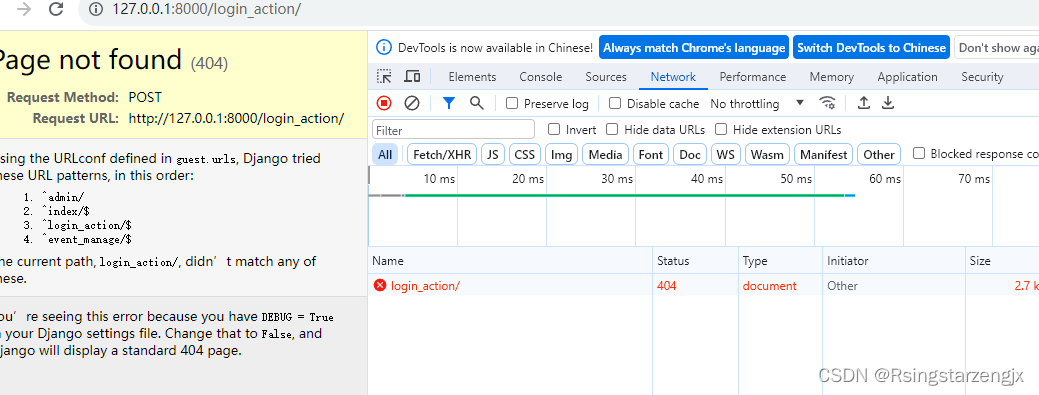Screen dimensions: 1039x395
Task: Open network conditions wifi icon
Action: [x=827, y=103]
